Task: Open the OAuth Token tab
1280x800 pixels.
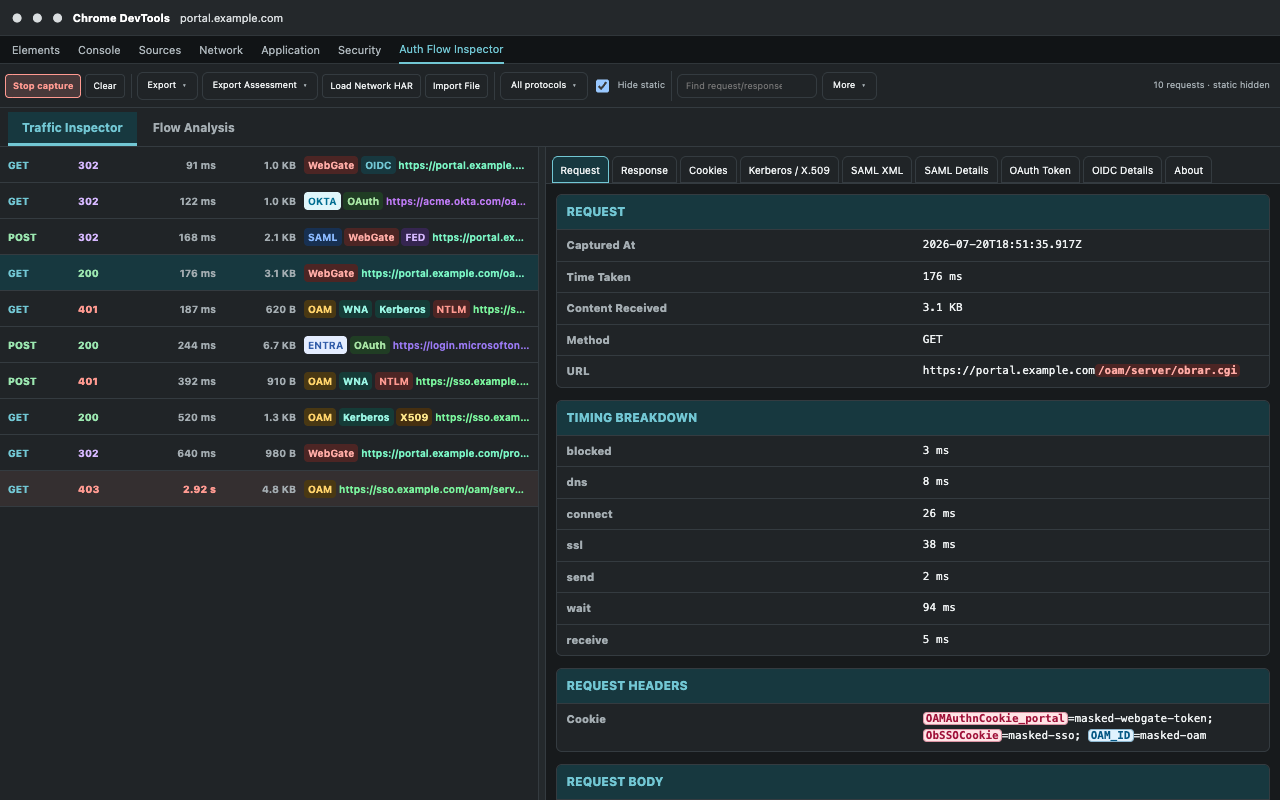Action: coord(1040,170)
